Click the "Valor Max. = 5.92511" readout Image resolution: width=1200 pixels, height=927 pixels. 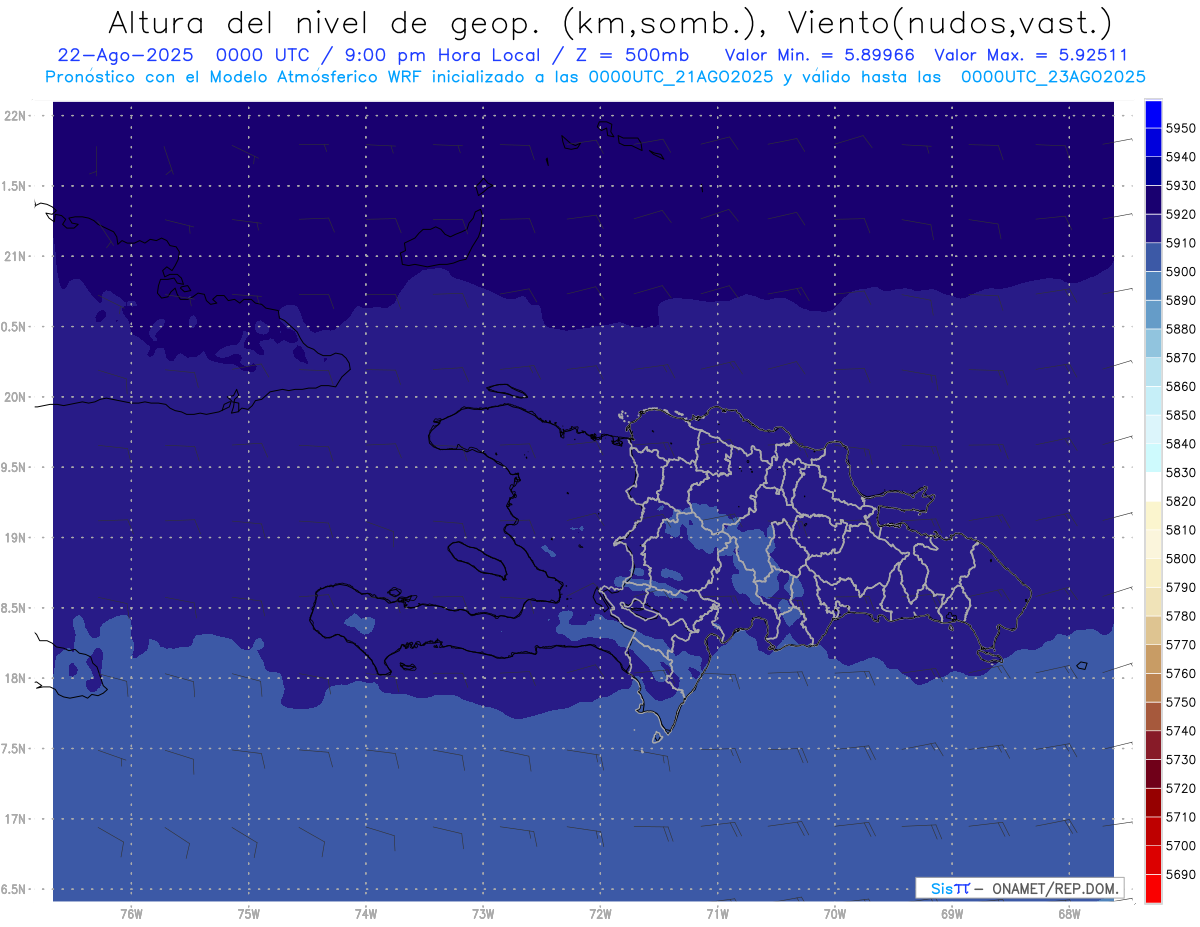click(x=1030, y=55)
